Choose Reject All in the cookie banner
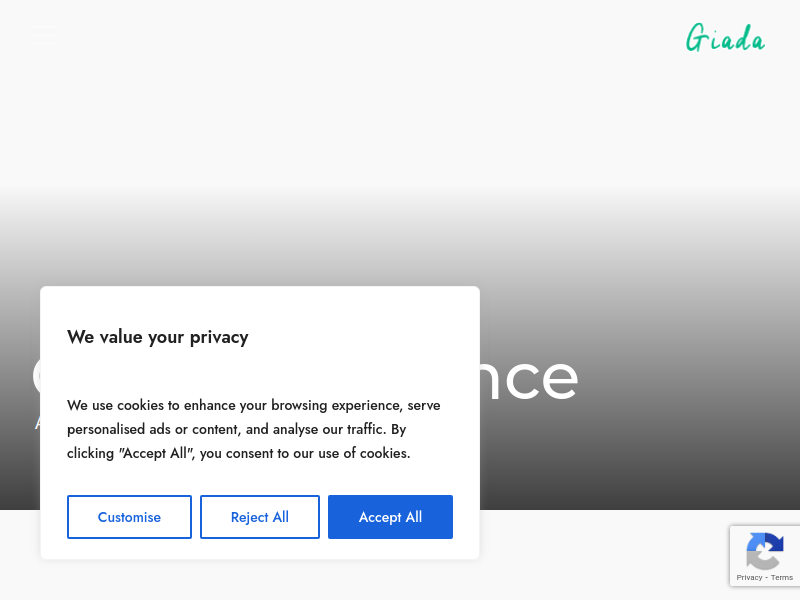The width and height of the screenshot is (800, 600). pos(260,517)
